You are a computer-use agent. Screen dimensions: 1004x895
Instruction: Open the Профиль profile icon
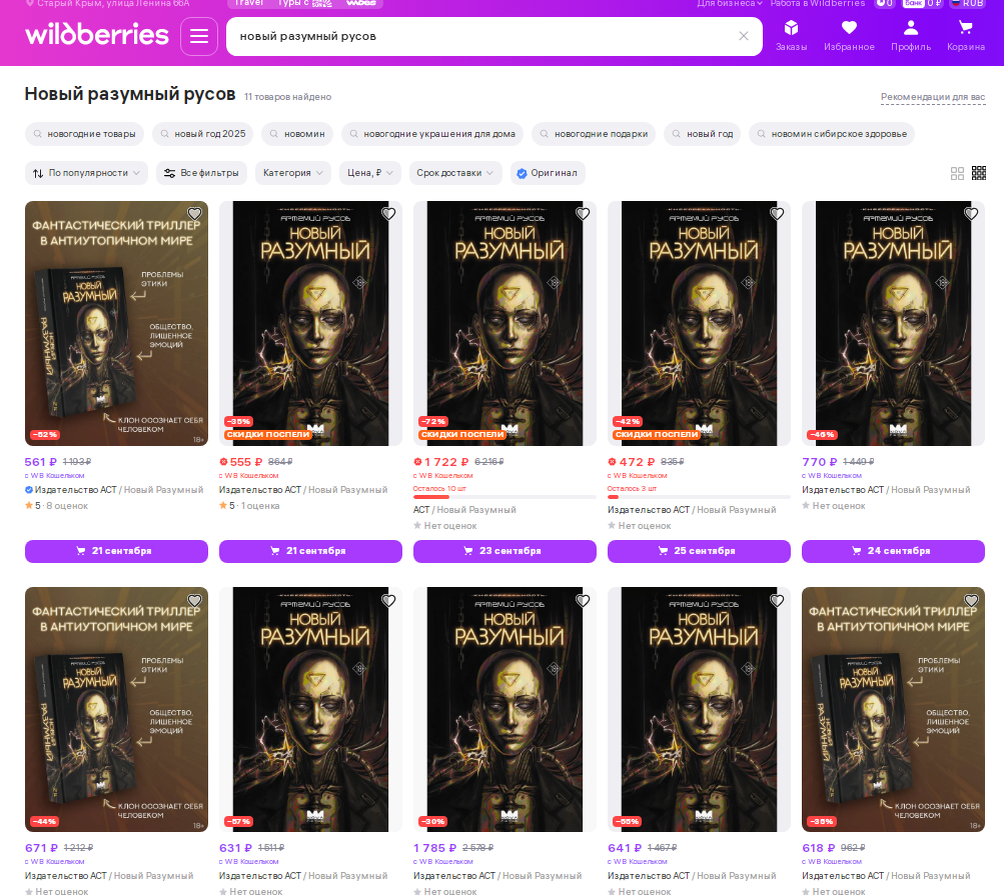tap(911, 36)
